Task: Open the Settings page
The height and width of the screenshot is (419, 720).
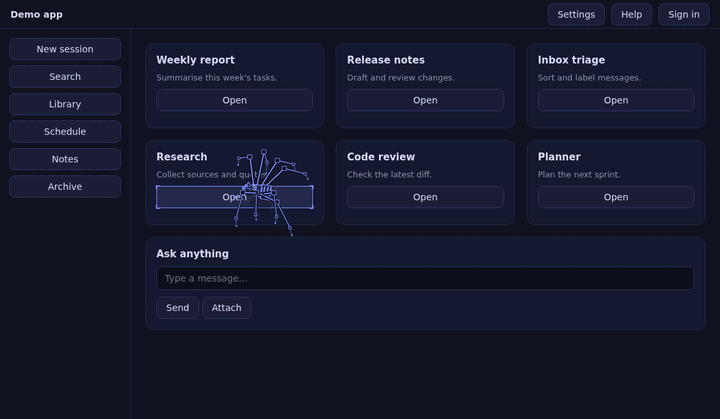Action: (x=576, y=14)
